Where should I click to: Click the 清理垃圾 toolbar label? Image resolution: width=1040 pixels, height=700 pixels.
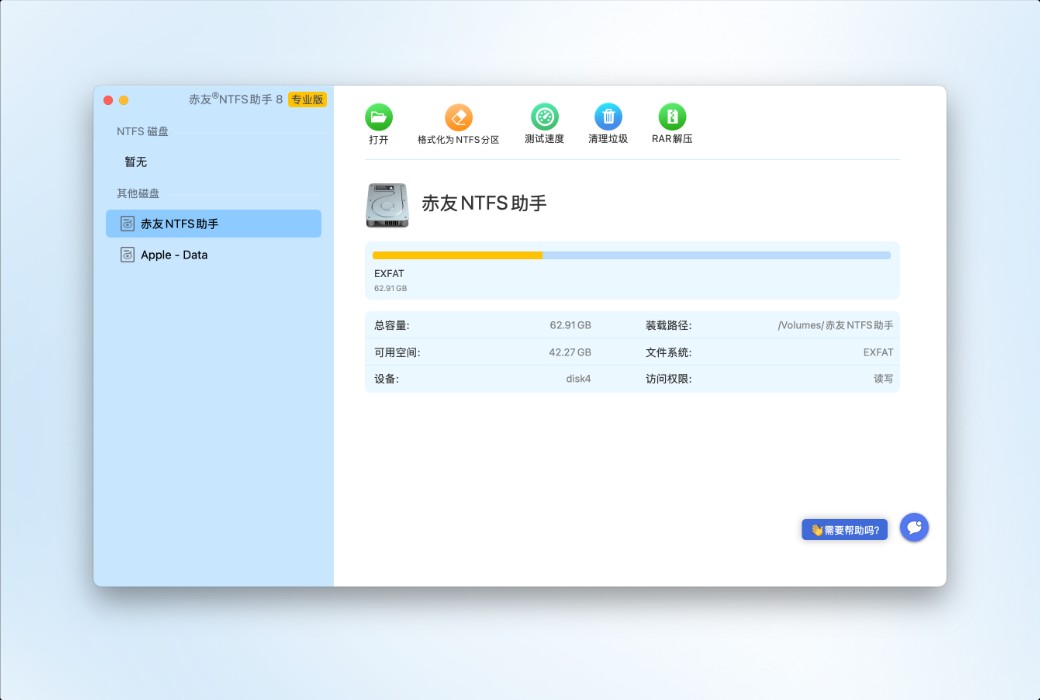[x=608, y=139]
